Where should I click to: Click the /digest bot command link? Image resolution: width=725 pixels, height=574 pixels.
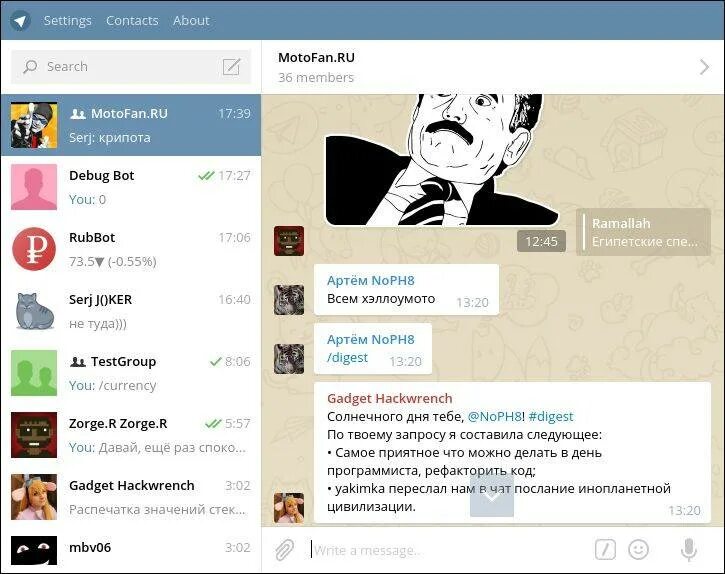pos(347,358)
